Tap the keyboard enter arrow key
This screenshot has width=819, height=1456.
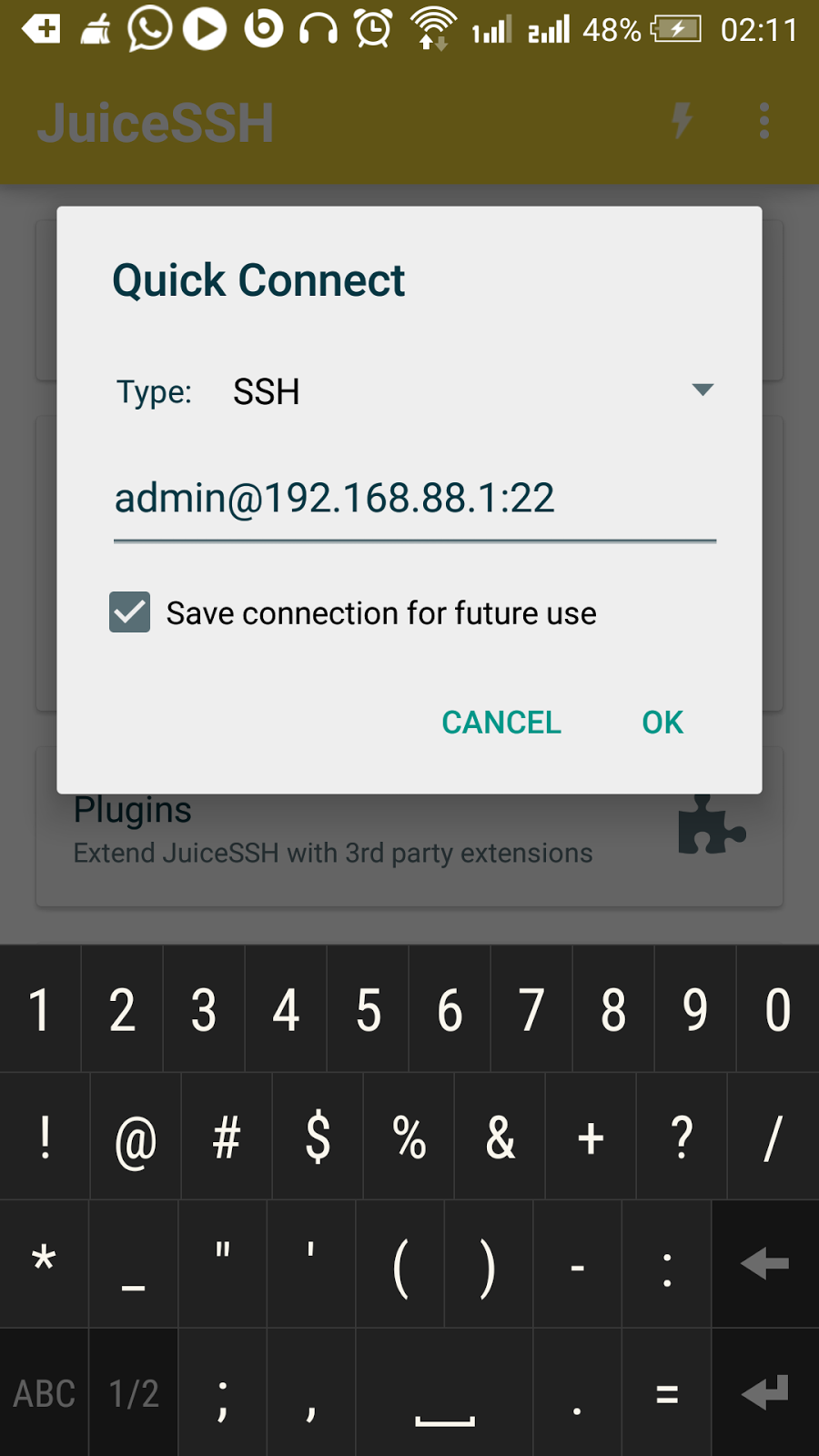[x=765, y=1392]
